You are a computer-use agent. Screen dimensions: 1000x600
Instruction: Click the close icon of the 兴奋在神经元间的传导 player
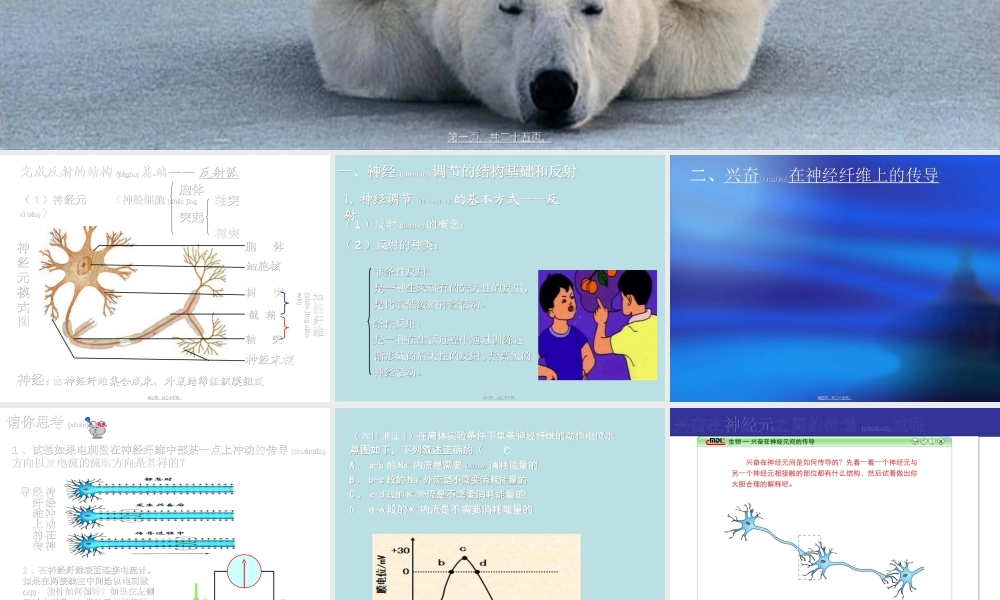940,441
